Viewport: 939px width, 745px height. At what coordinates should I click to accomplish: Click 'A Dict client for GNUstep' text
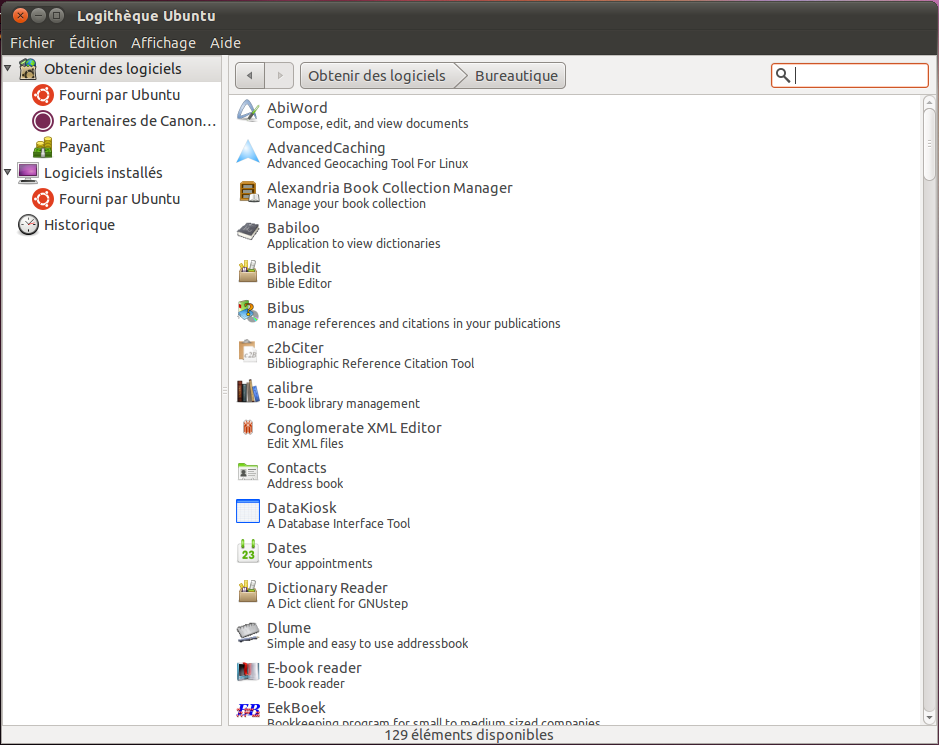coord(338,604)
